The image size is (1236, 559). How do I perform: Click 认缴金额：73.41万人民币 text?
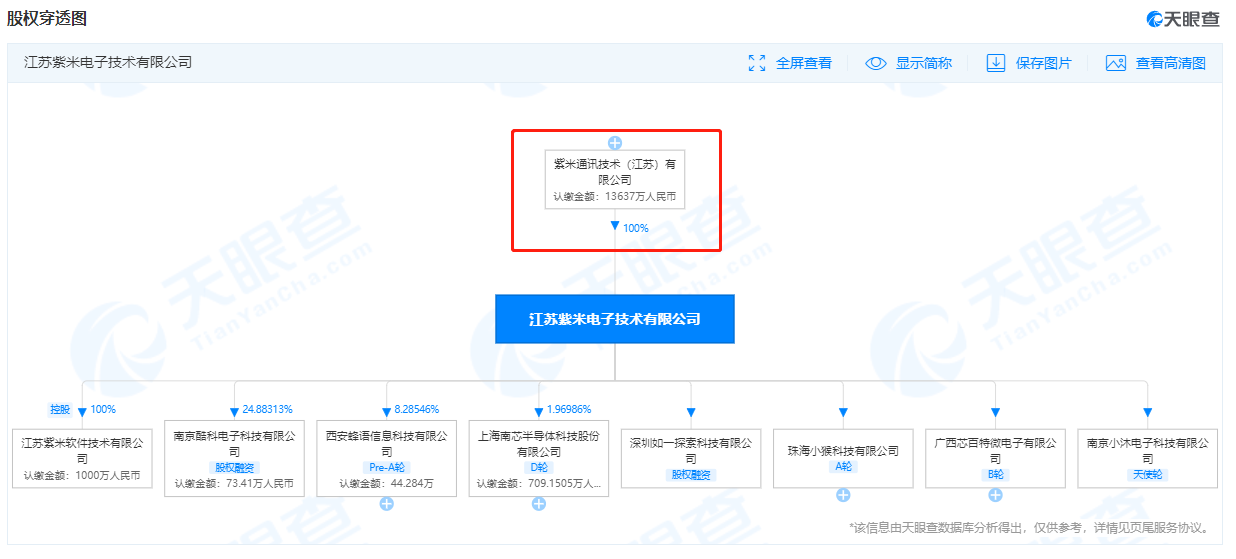coord(234,484)
